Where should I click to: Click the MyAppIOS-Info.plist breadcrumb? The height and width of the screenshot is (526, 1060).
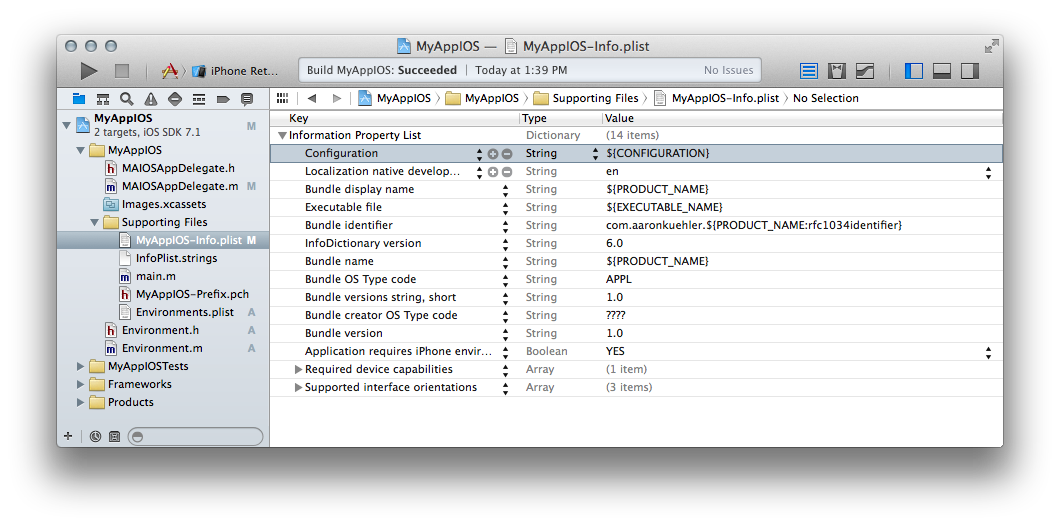pyautogui.click(x=715, y=98)
